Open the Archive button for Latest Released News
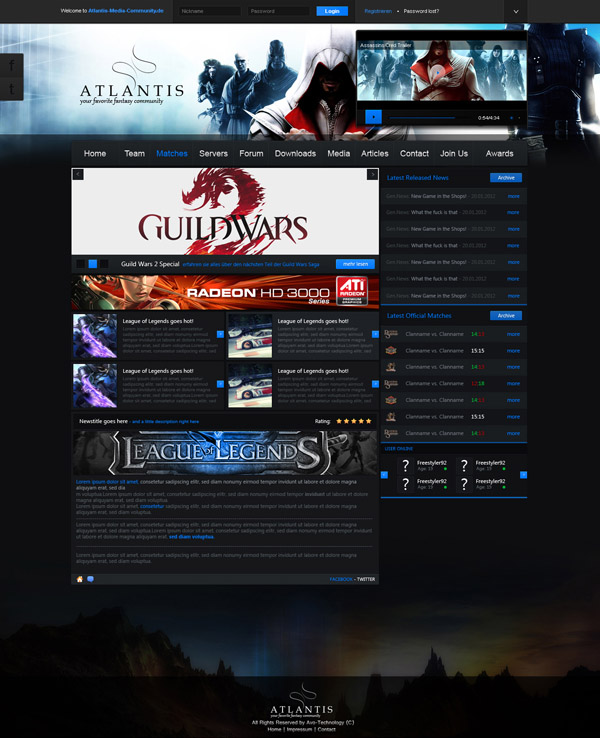This screenshot has height=738, width=600. (x=506, y=177)
